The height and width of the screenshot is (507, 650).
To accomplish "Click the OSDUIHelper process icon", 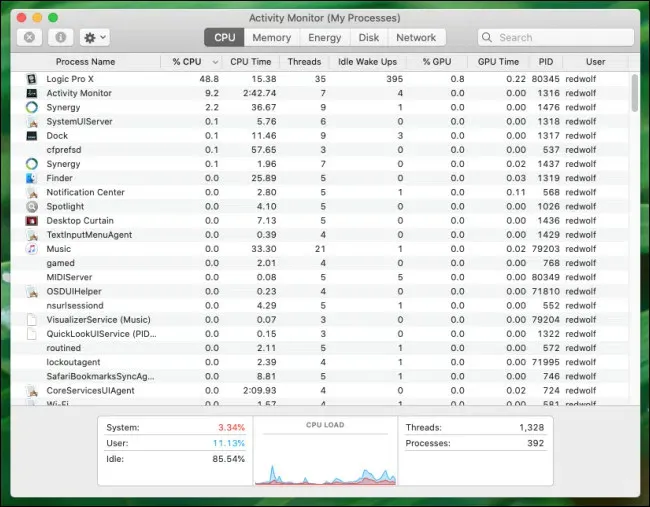I will tap(32, 291).
